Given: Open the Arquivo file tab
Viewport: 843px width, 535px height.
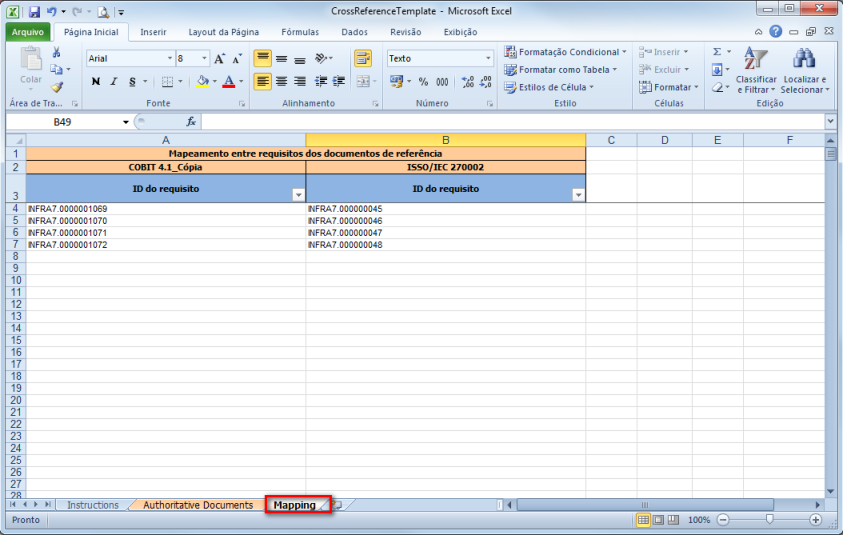Looking at the screenshot, I should tap(28, 32).
